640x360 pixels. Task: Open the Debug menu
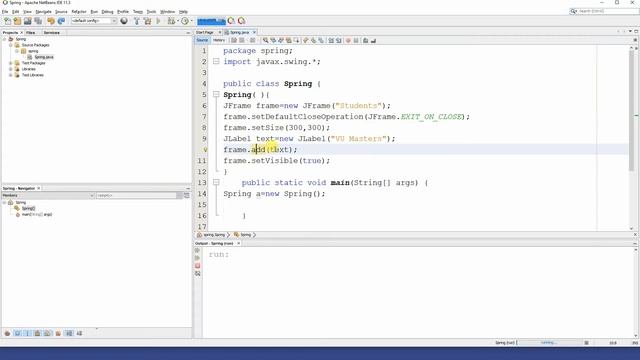click(107, 12)
